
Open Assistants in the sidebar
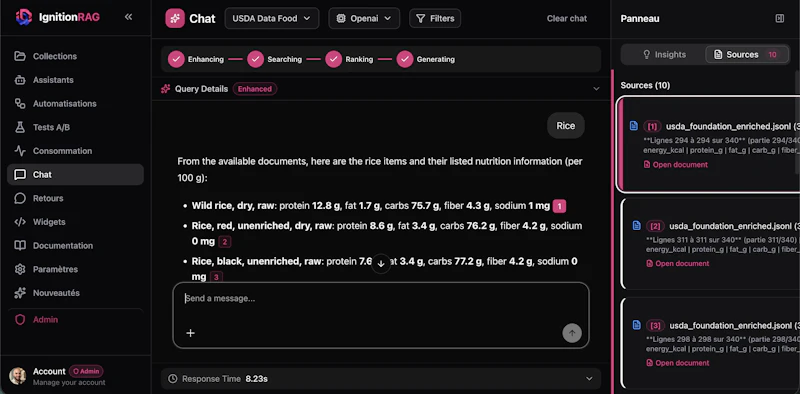[76, 80]
